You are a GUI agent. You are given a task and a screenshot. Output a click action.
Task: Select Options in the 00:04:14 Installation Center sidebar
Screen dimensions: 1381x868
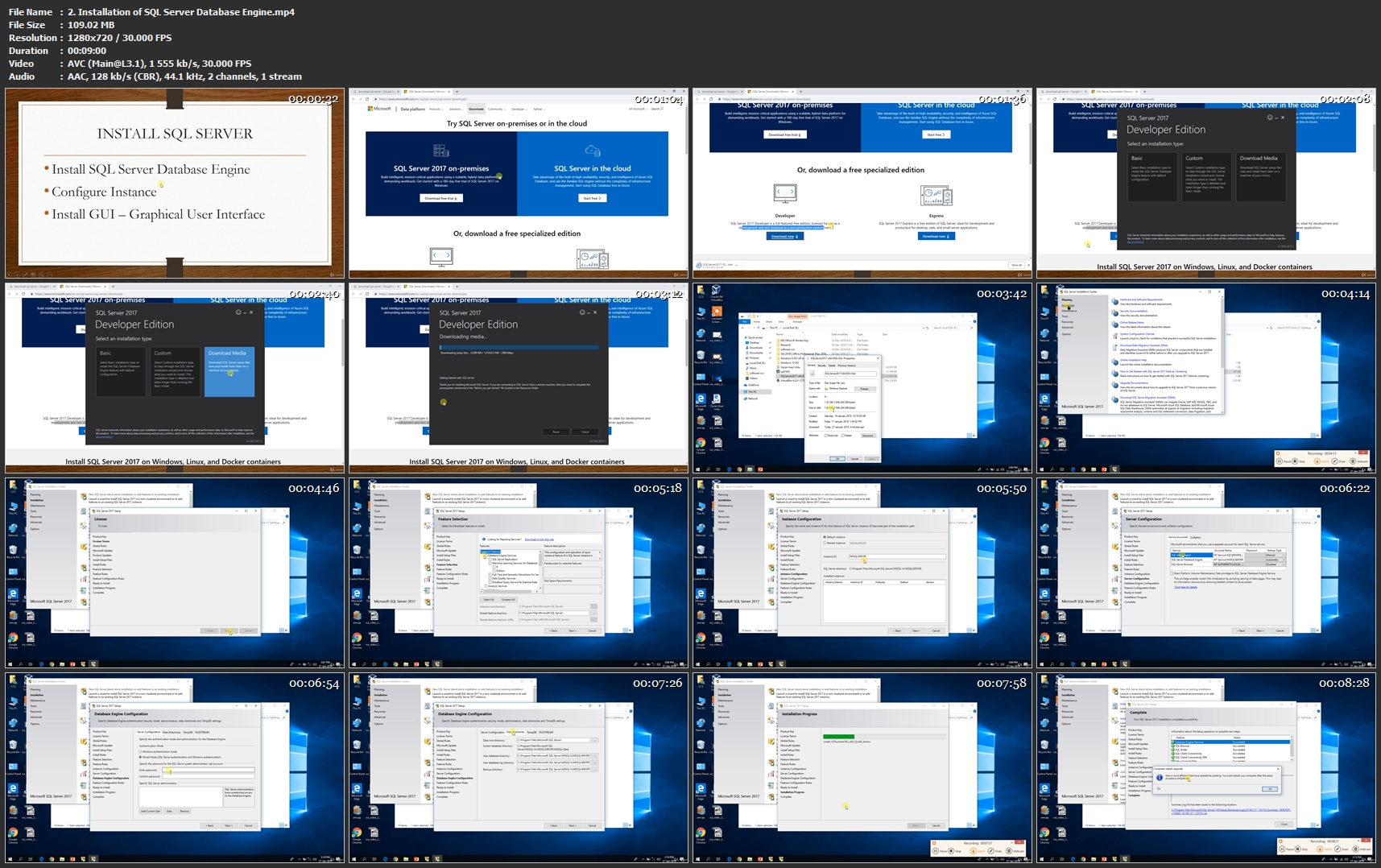[1066, 333]
